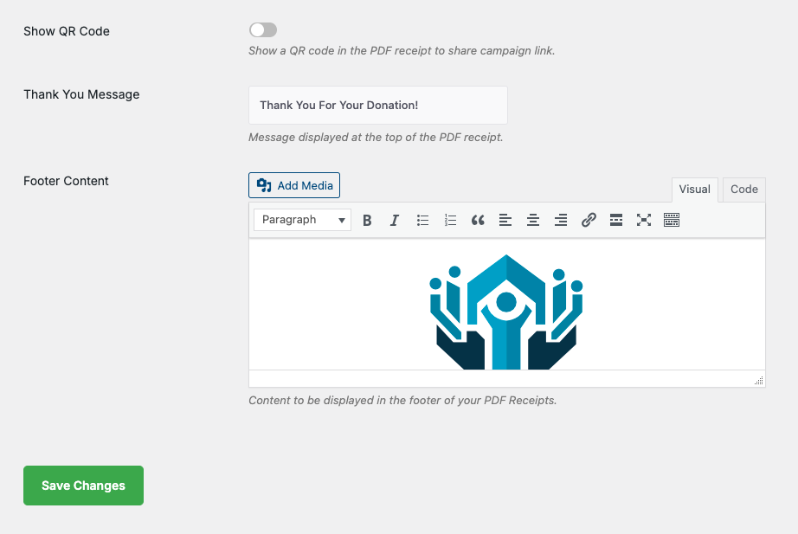Image resolution: width=798 pixels, height=534 pixels.
Task: Switch to the Code editor tab
Action: pos(744,189)
